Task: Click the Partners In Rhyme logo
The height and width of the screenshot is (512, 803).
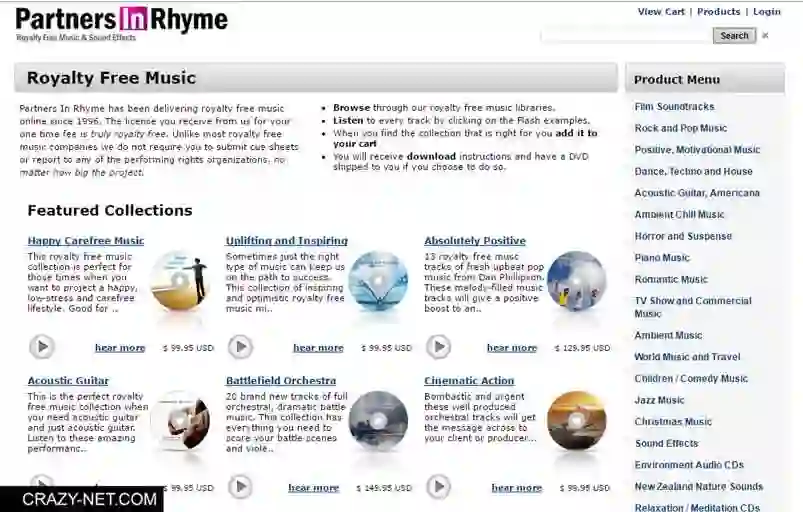Action: coord(121,24)
